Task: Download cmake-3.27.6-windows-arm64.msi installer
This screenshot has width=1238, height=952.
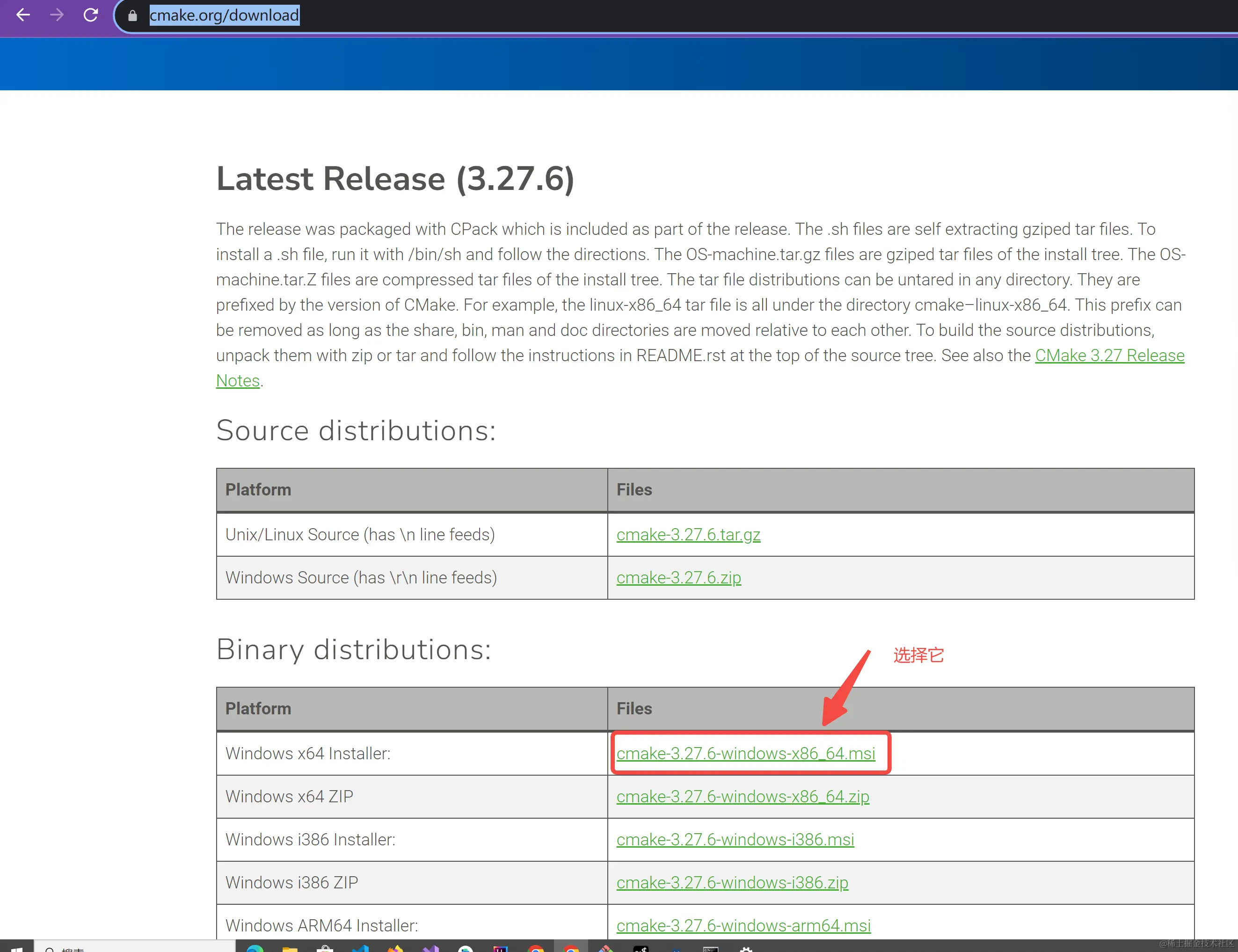Action: (743, 925)
